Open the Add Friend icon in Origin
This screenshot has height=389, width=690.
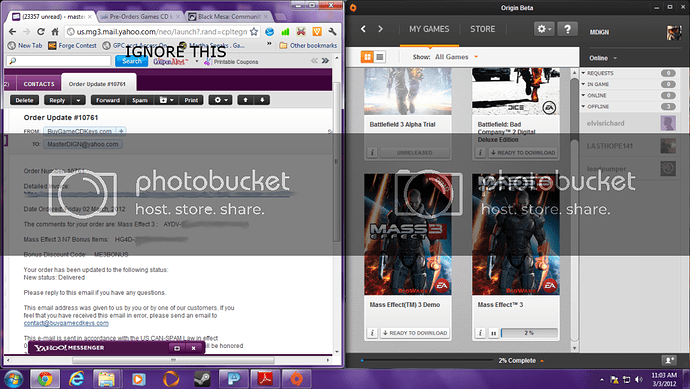669,360
